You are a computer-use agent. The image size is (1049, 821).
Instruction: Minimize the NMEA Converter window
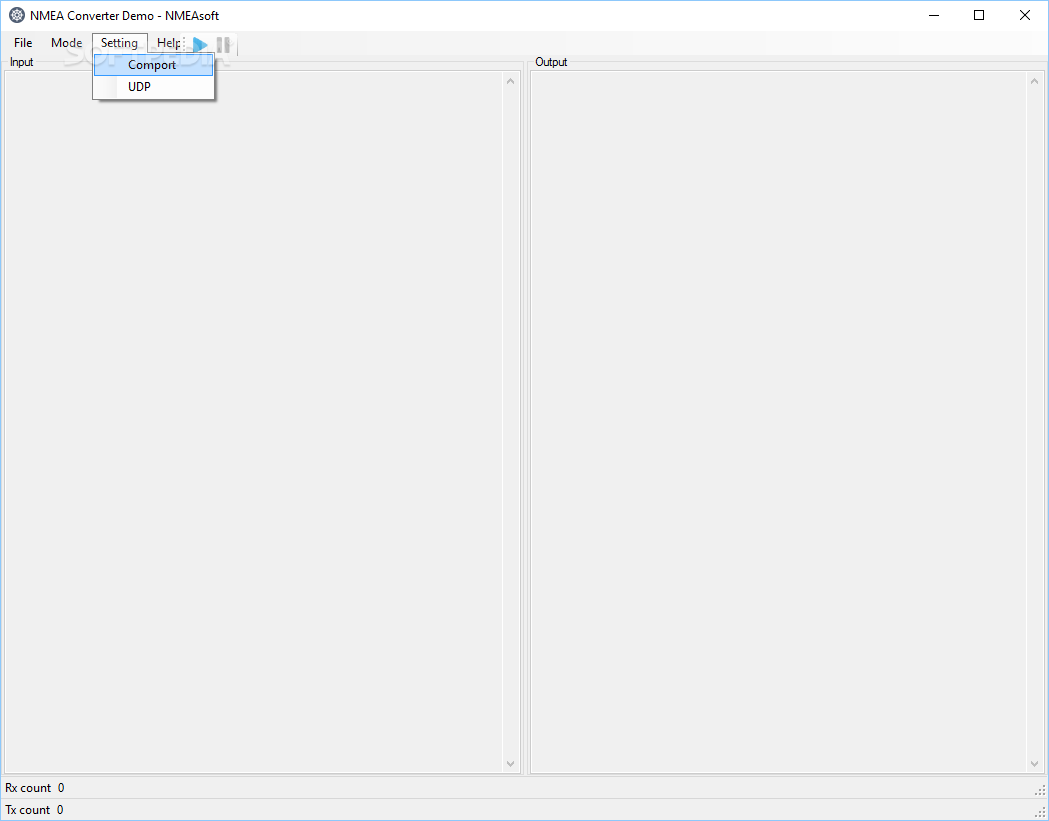pos(934,15)
